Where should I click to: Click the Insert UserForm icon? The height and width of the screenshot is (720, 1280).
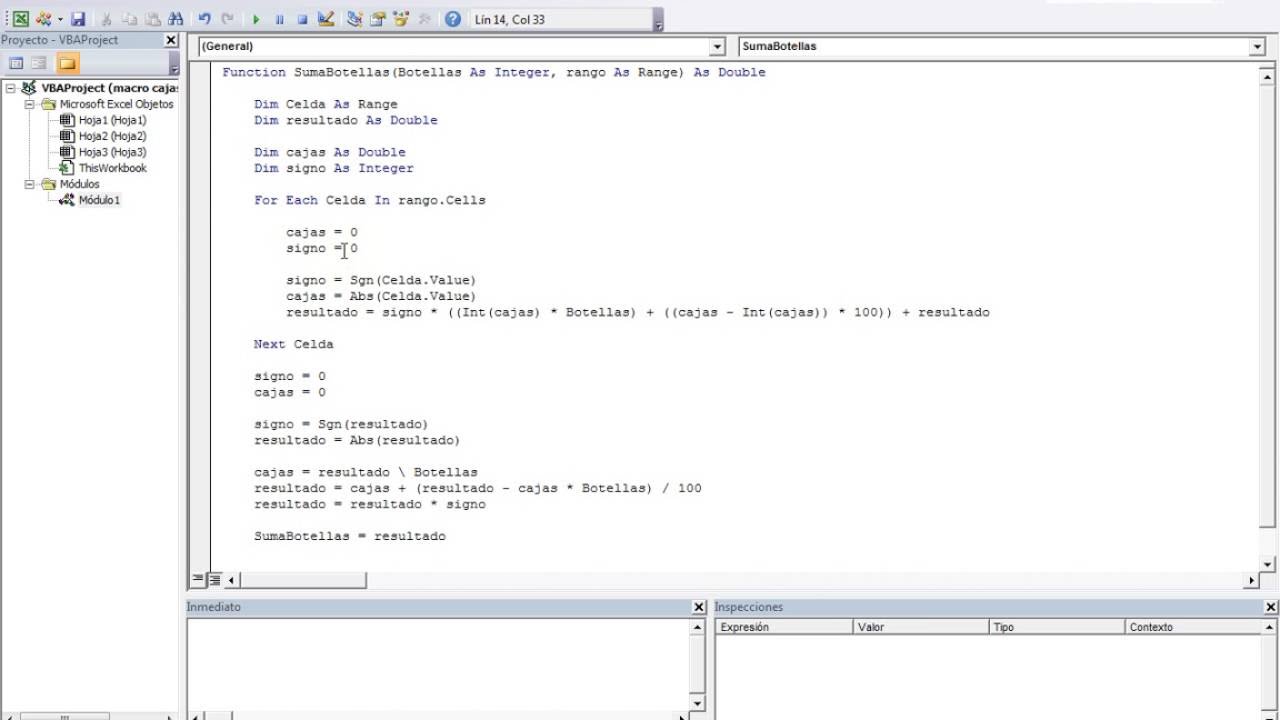click(43, 19)
